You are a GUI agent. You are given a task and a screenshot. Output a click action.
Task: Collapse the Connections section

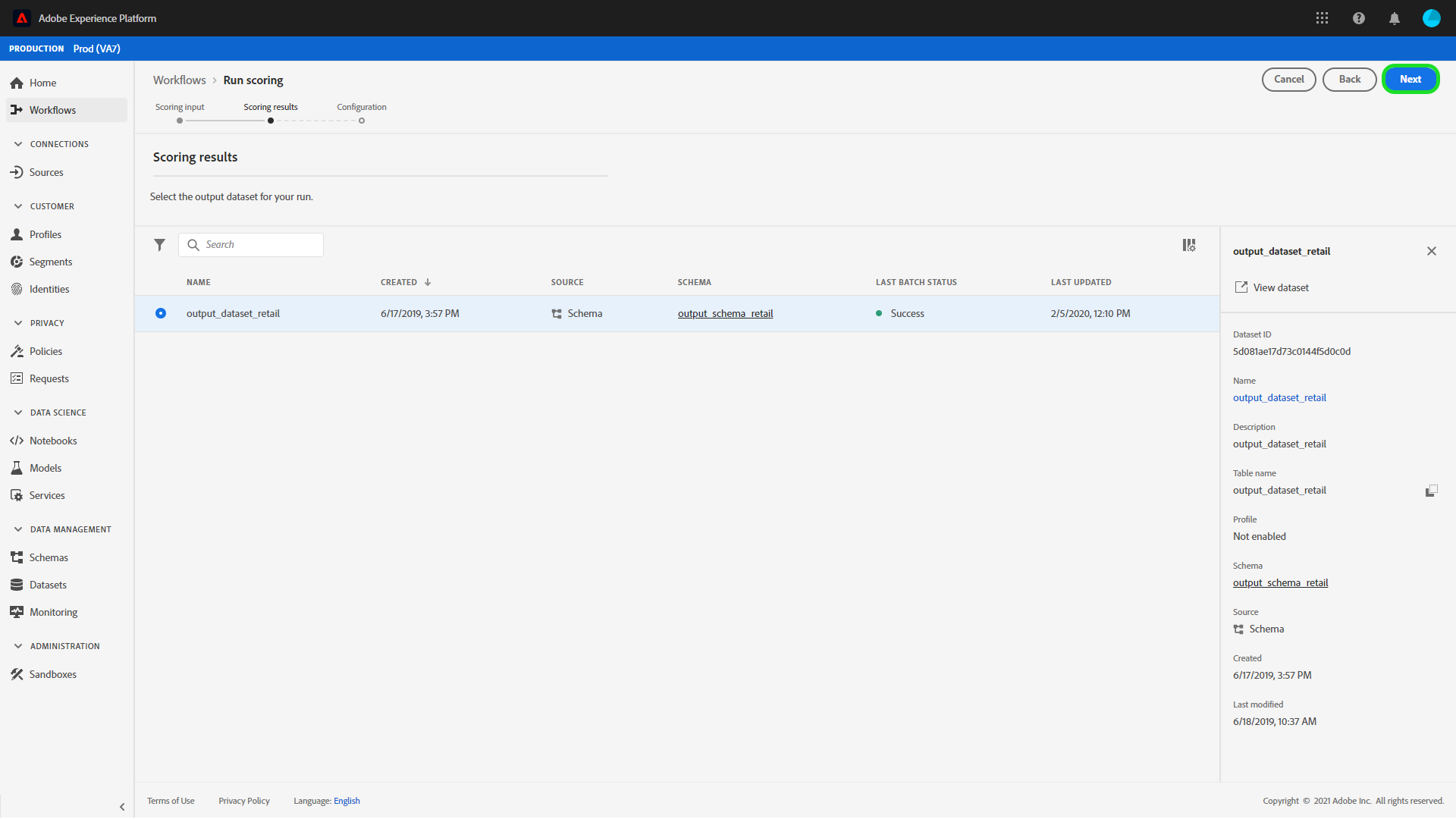pyautogui.click(x=18, y=144)
